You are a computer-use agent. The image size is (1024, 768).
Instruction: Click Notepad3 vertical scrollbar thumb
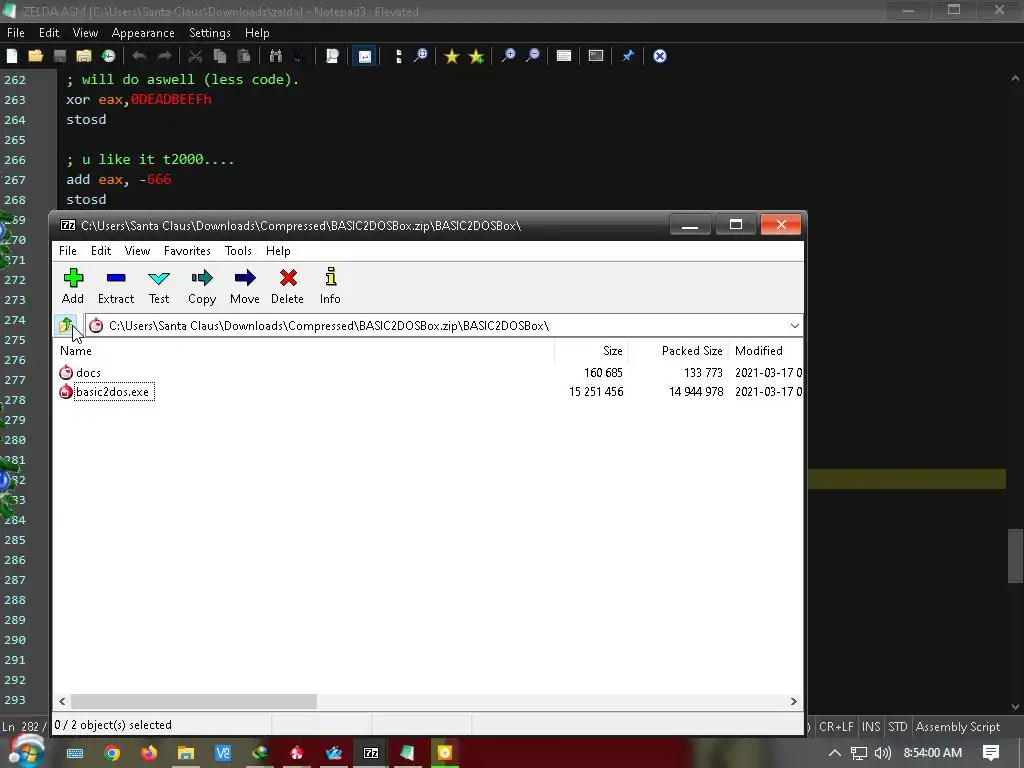pyautogui.click(x=1015, y=555)
